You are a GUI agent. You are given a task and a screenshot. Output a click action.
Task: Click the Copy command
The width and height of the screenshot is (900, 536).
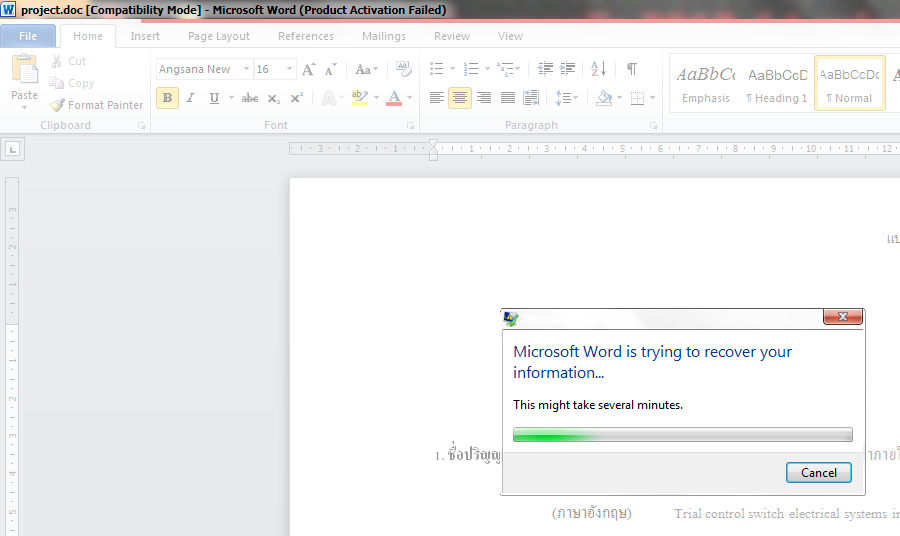tap(72, 83)
